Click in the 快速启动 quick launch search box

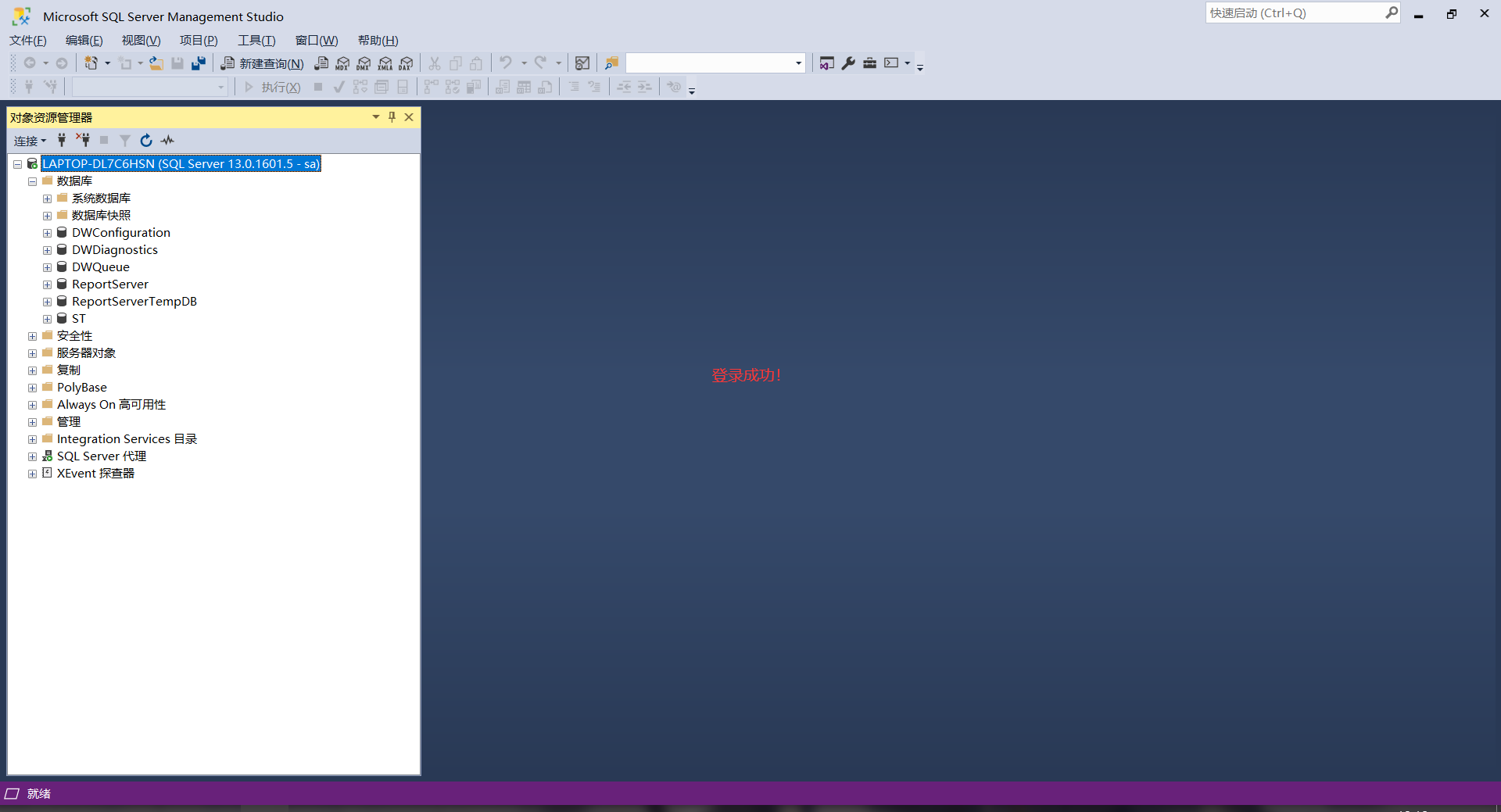[x=1294, y=13]
